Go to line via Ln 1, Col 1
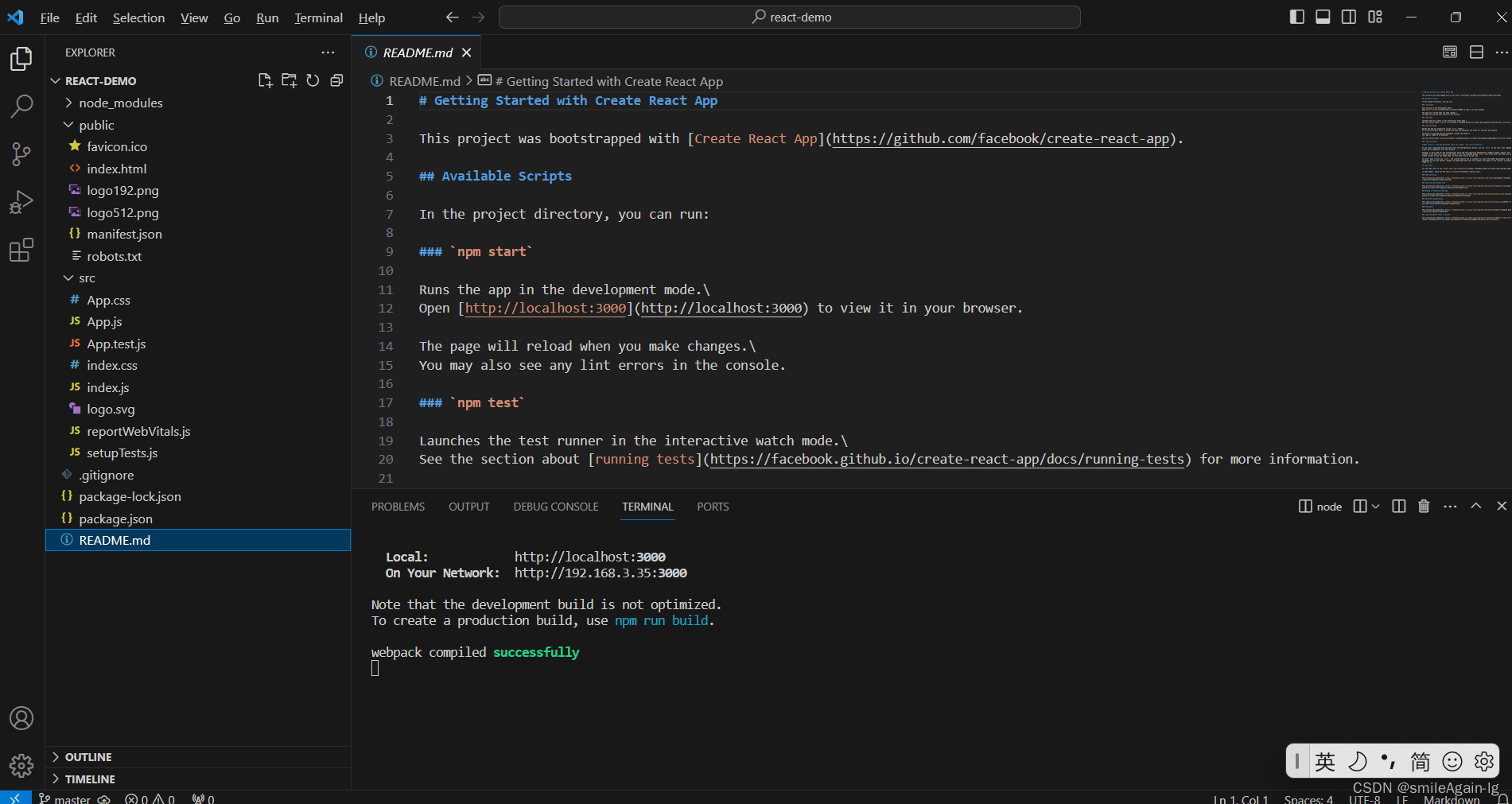The image size is (1512, 804). pos(1241,798)
